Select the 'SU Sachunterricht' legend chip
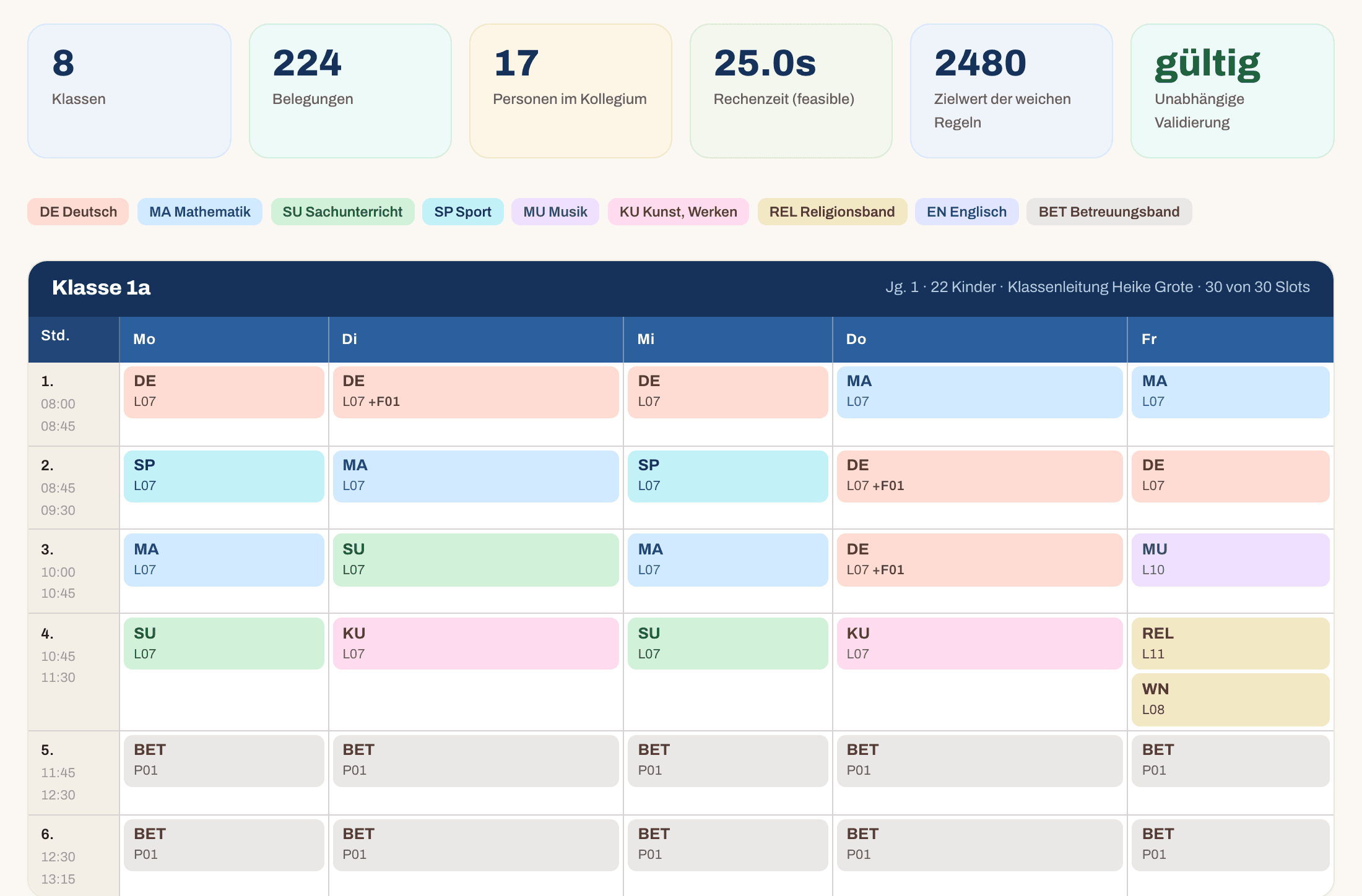The width and height of the screenshot is (1362, 896). [342, 212]
